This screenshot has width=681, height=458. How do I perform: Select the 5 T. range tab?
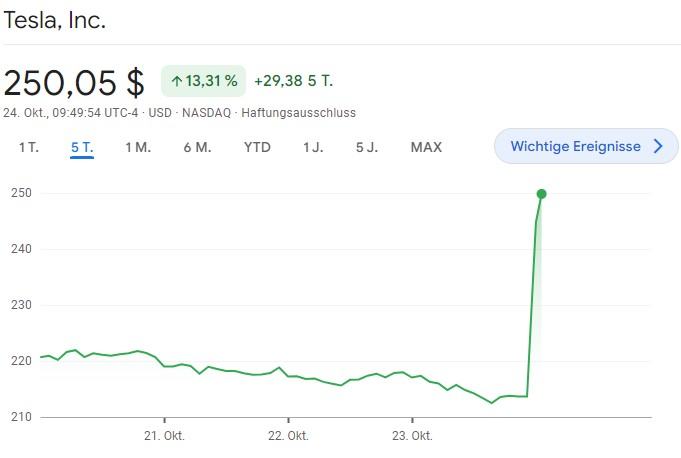[82, 147]
